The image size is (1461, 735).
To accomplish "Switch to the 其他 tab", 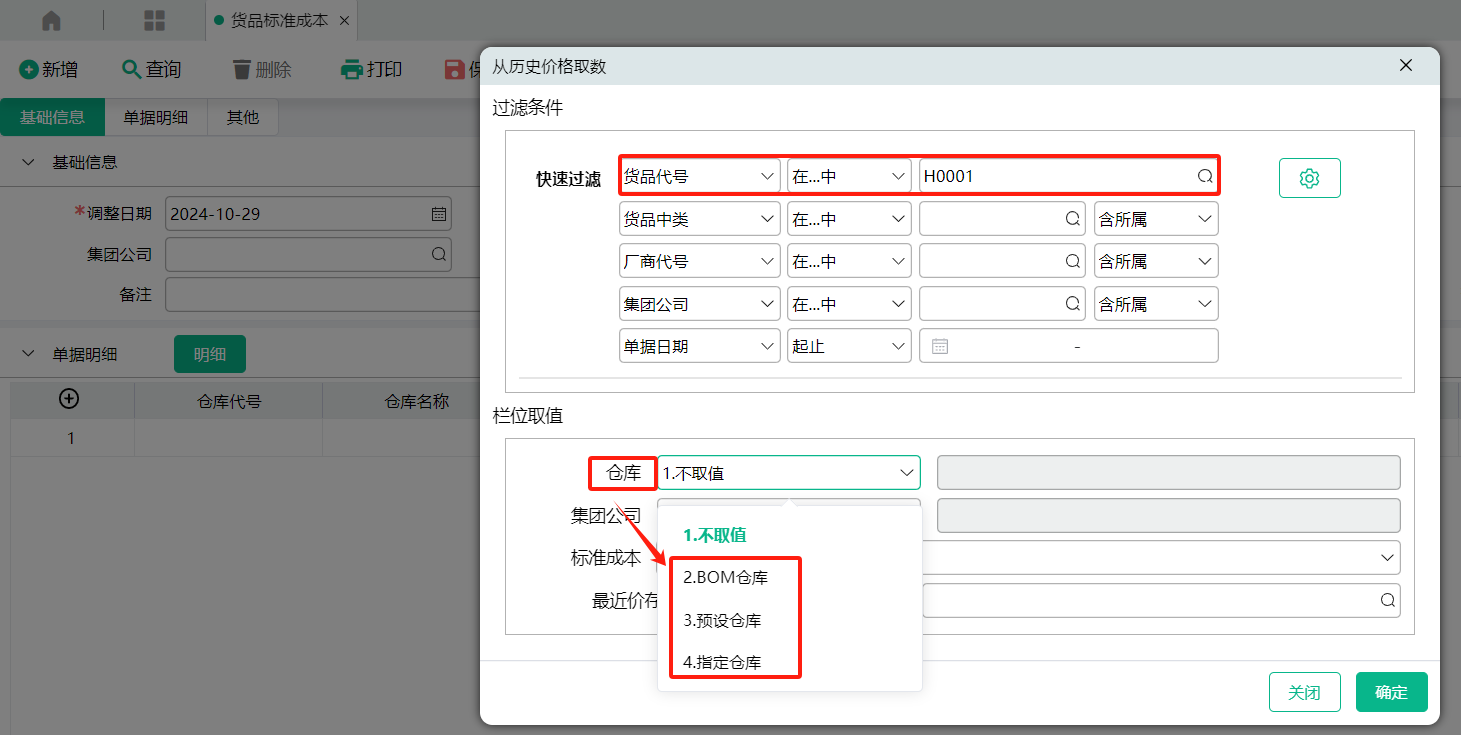I will pos(242,117).
